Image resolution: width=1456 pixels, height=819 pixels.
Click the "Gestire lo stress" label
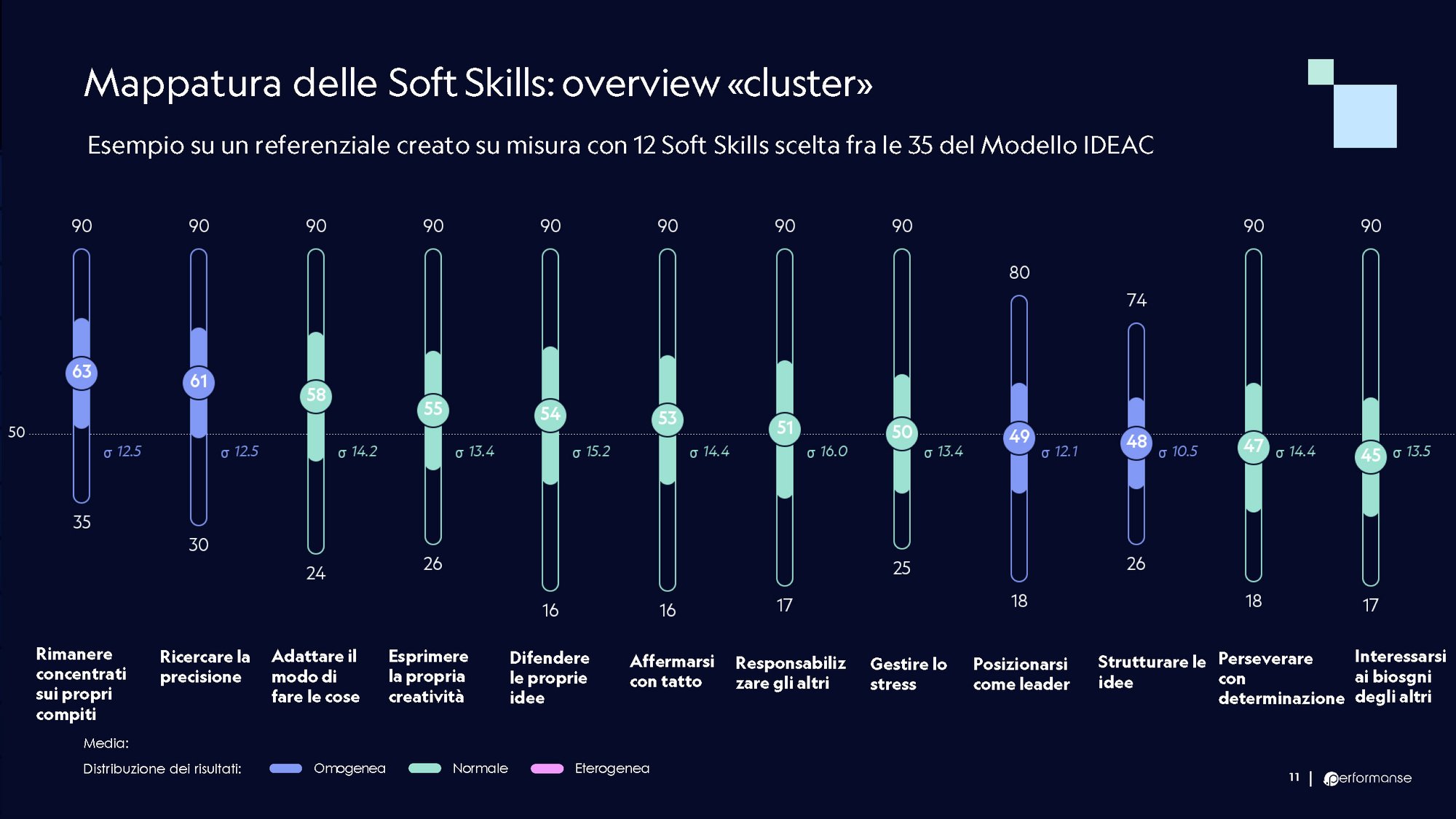(x=908, y=673)
